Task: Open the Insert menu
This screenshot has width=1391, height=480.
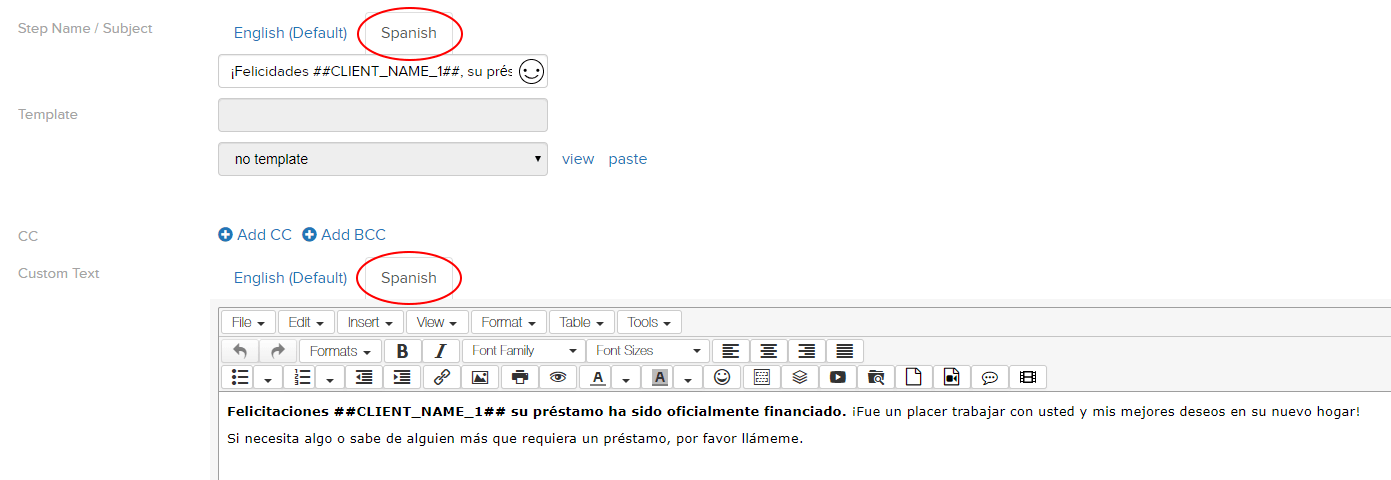Action: click(x=370, y=322)
